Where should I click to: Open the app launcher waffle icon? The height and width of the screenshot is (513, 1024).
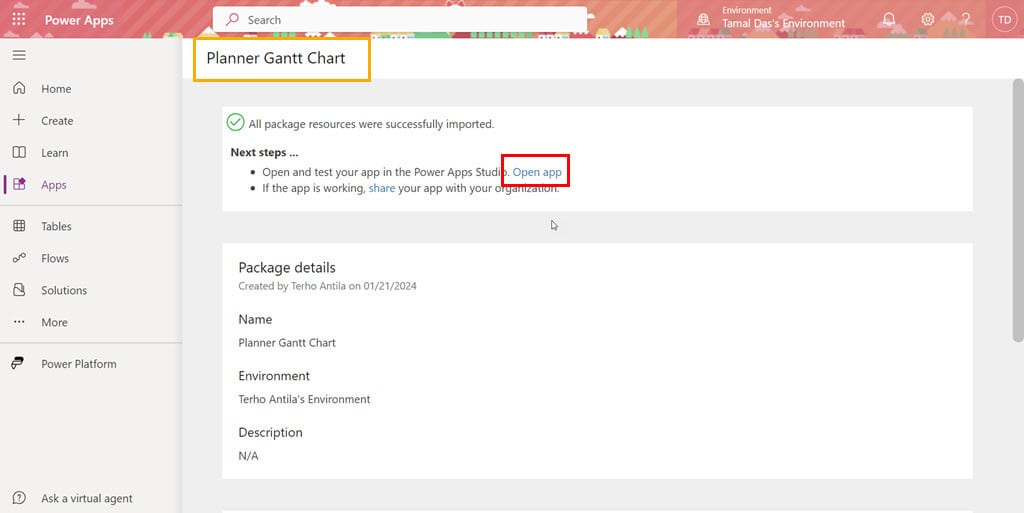[x=19, y=19]
